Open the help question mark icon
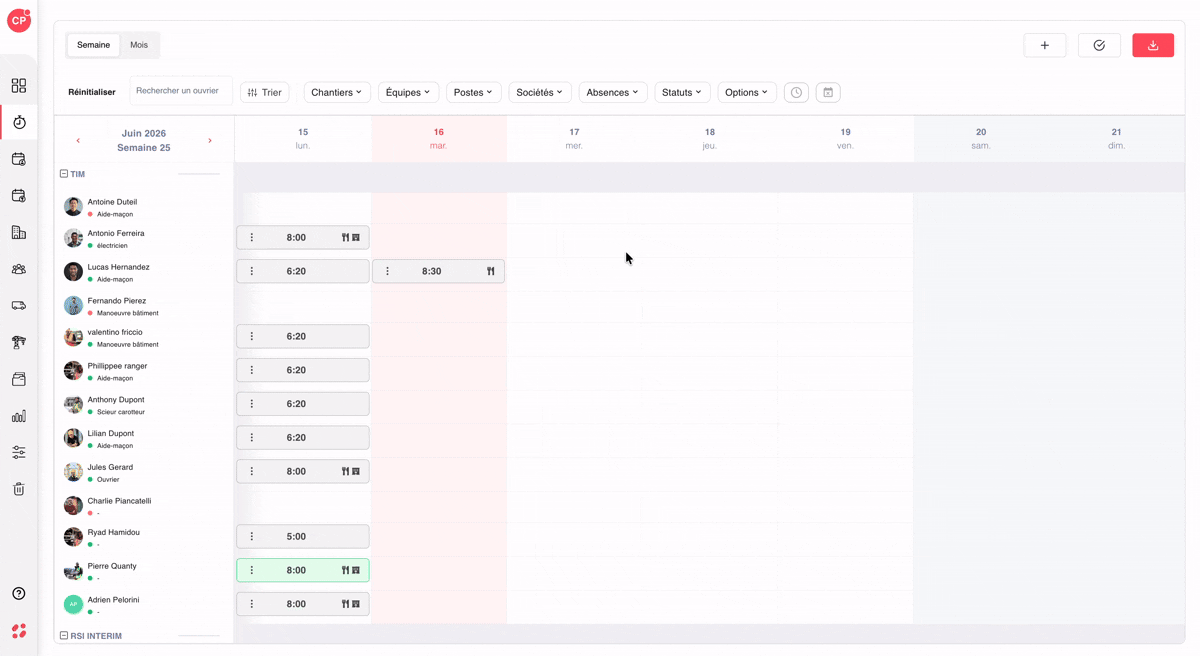1200x656 pixels. 19,594
